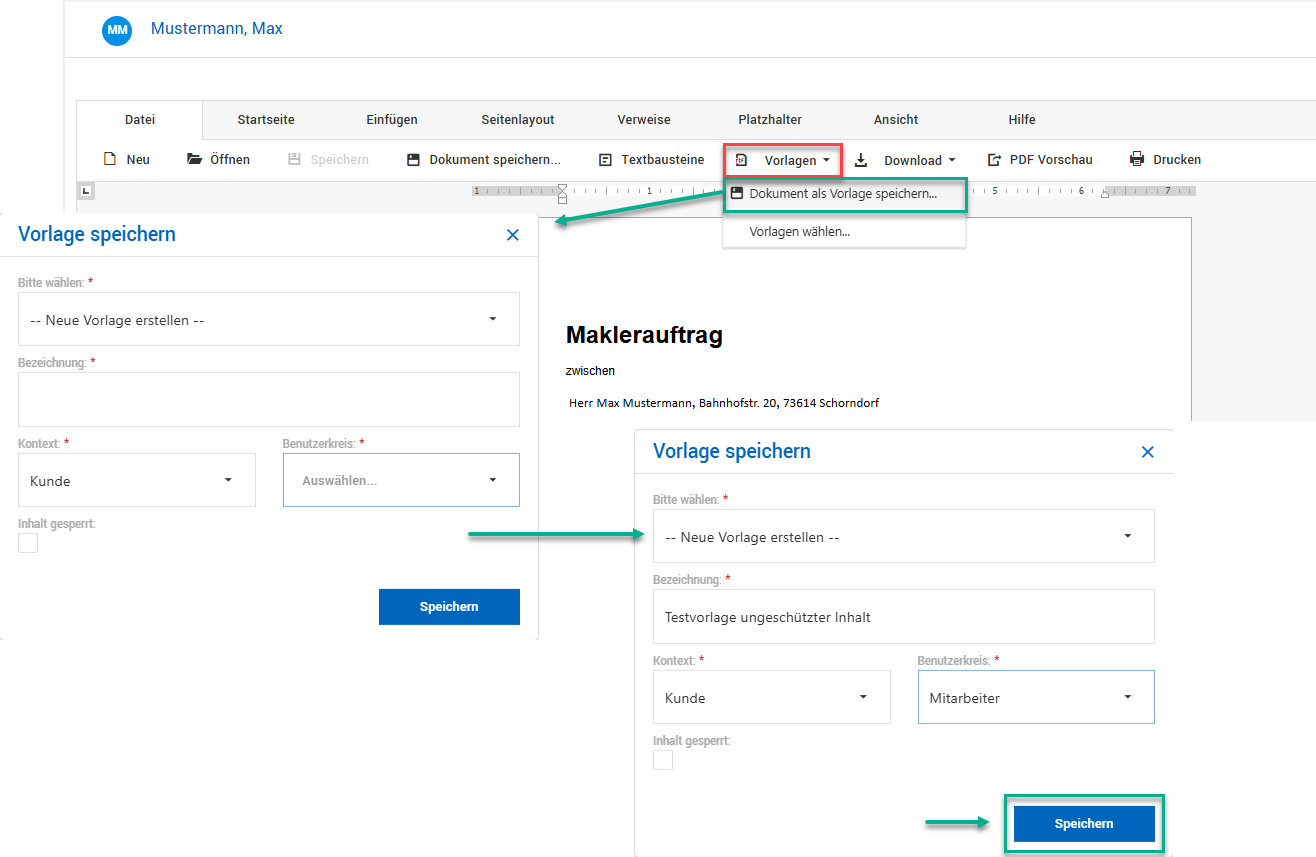Click empty Bezeichnung field in left dialog
Screen dimensions: 1316x857
click(269, 400)
